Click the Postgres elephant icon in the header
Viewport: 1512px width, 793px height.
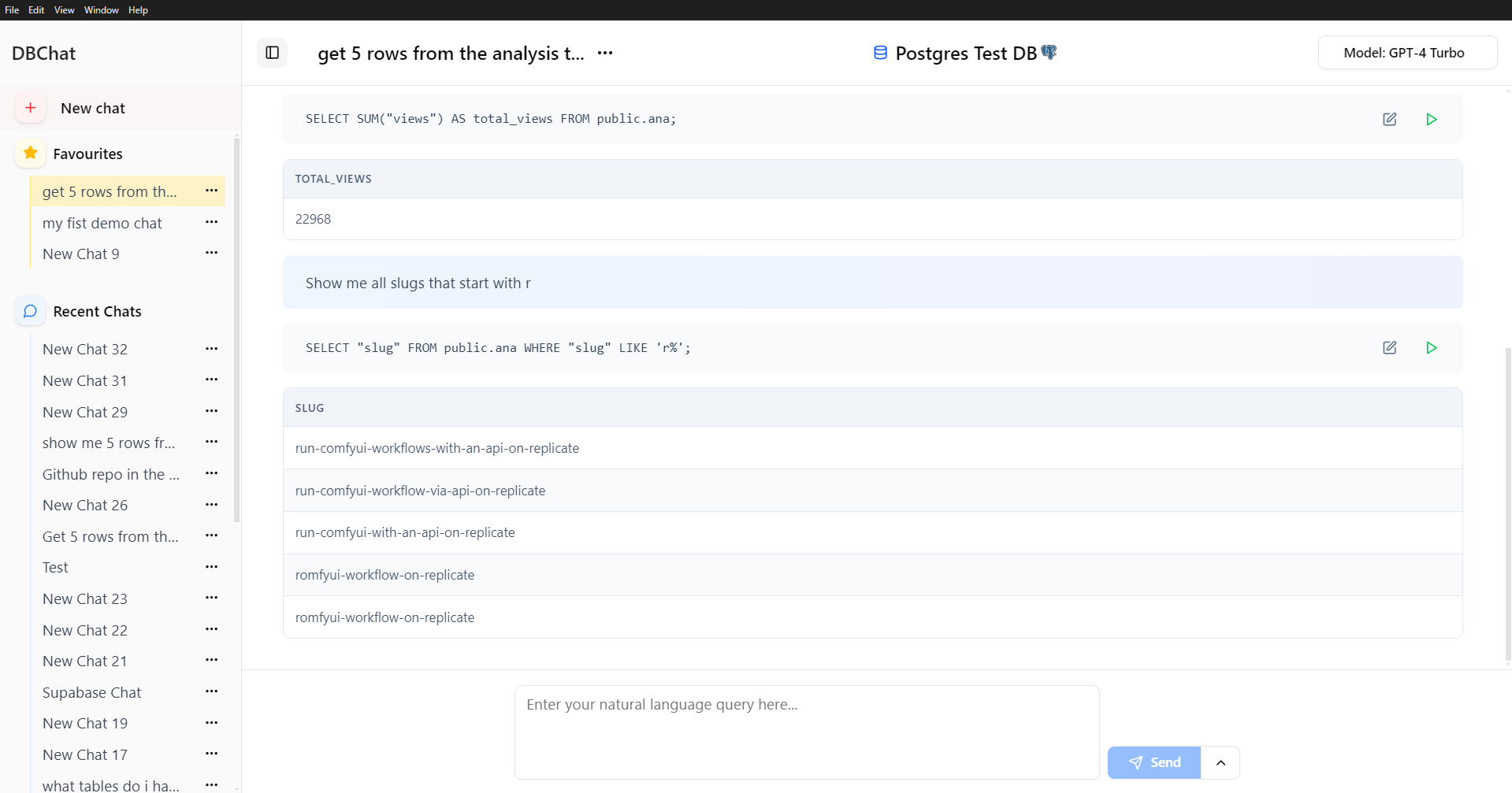pyautogui.click(x=1049, y=51)
